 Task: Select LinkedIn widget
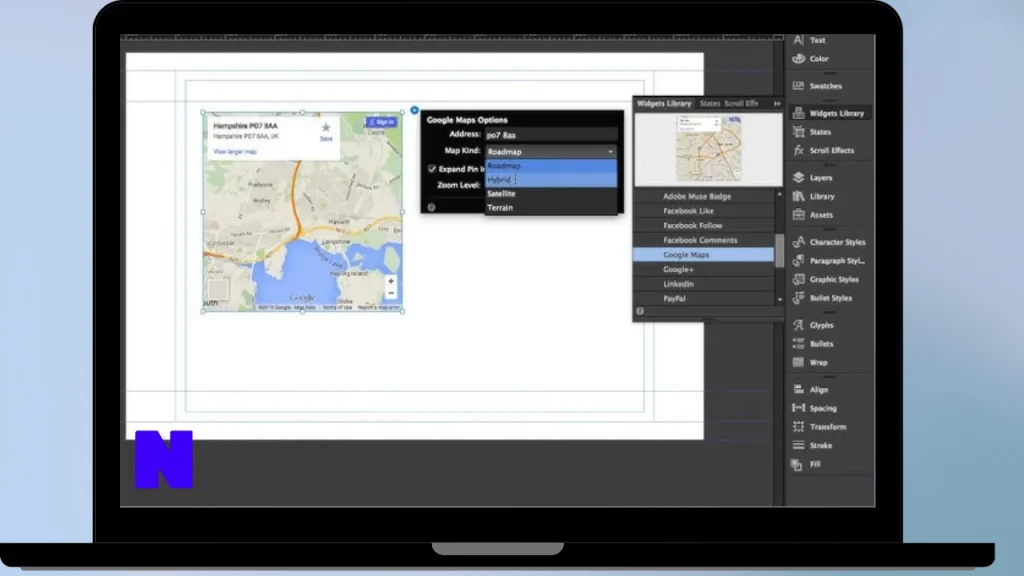tap(703, 283)
